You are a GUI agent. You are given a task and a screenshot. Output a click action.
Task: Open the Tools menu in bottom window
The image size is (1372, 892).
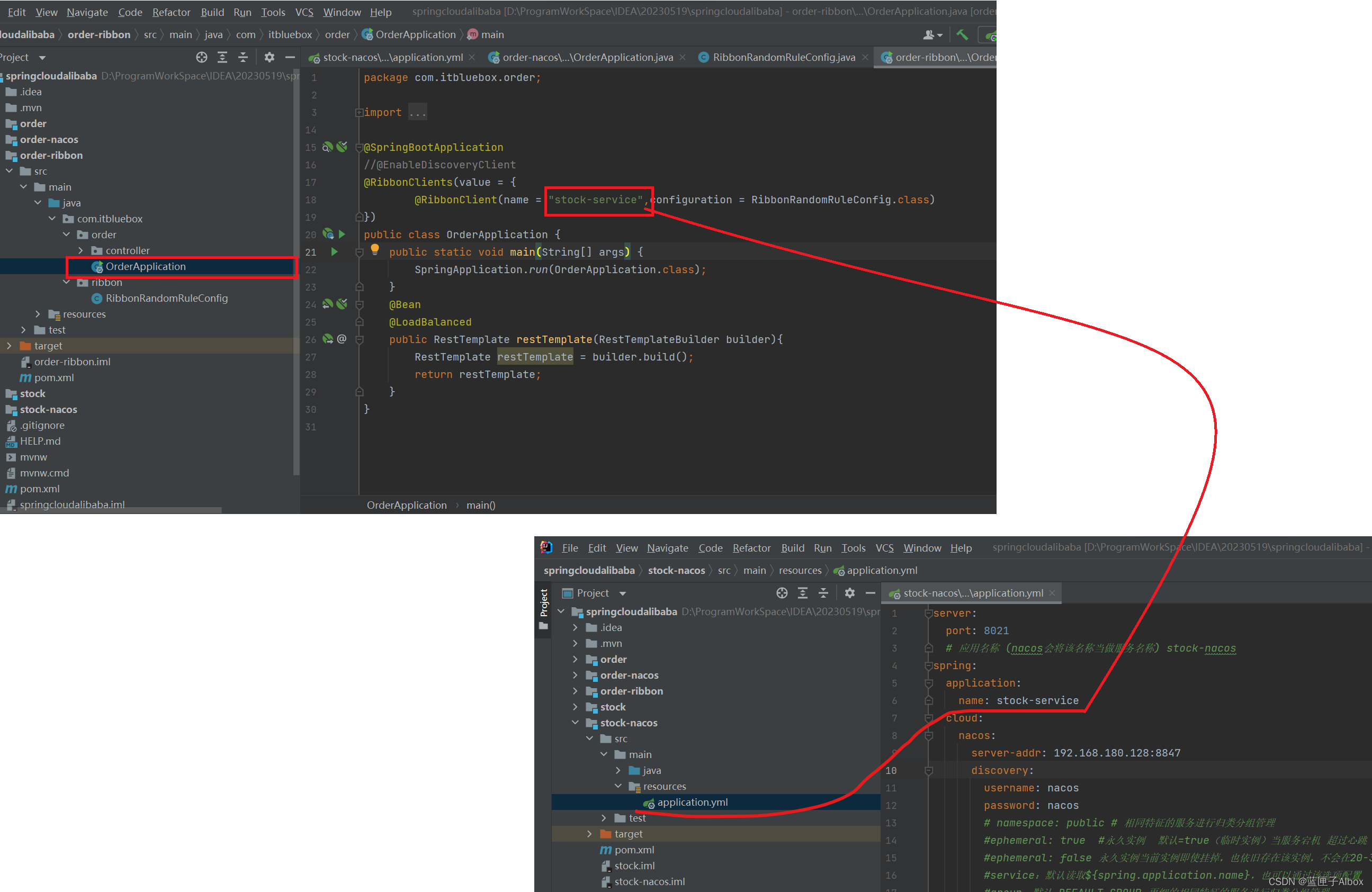tap(853, 548)
